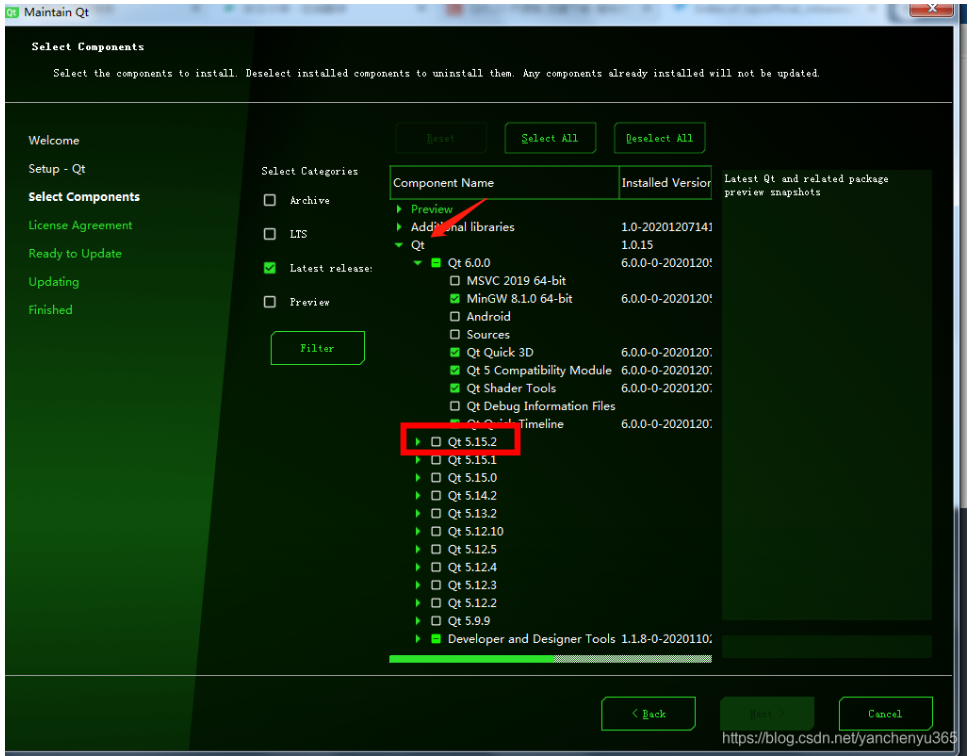968x756 pixels.
Task: Uncheck the MinGW 8.1.0 64-bit component
Action: 453,299
